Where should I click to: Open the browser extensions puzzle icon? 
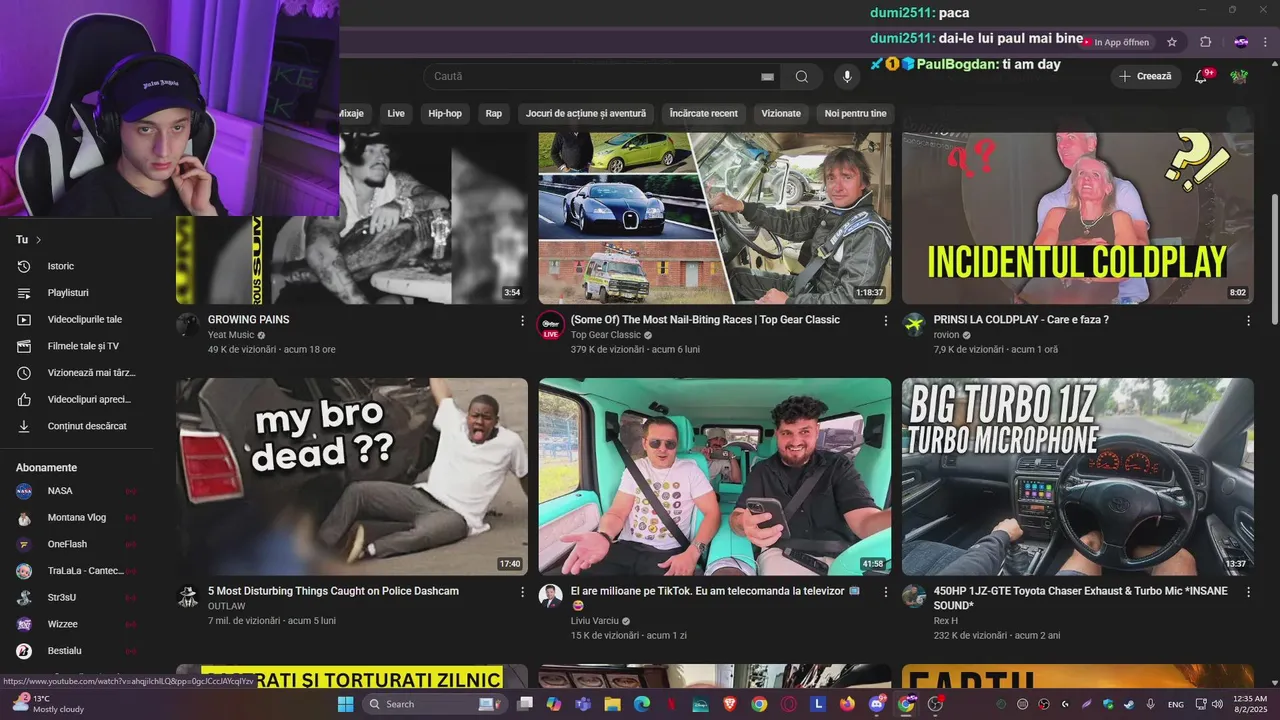(x=1205, y=42)
